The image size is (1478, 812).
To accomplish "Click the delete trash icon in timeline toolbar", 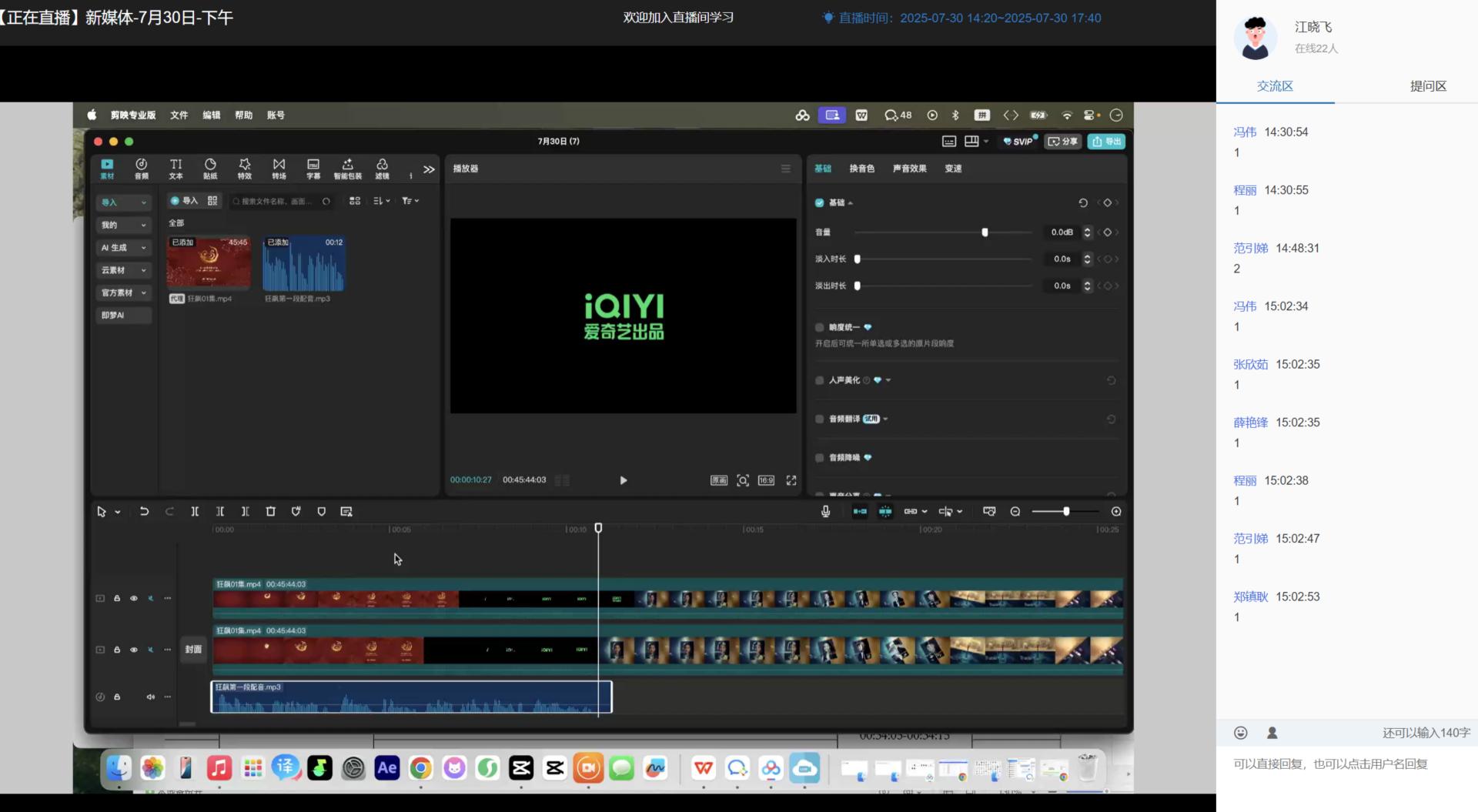I will pyautogui.click(x=270, y=512).
